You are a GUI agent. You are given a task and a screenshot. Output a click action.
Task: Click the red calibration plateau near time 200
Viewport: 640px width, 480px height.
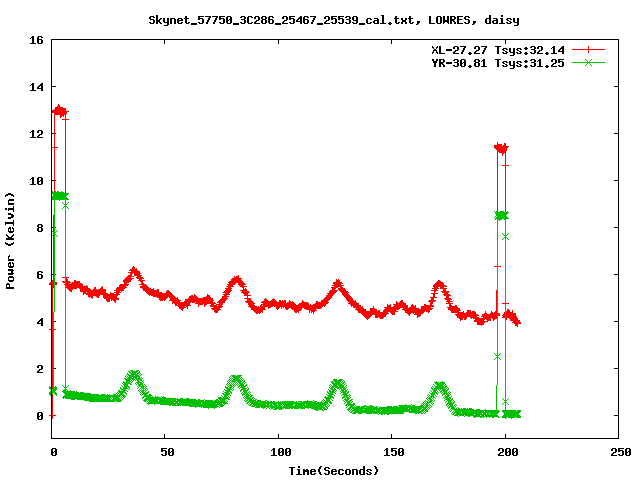(501, 148)
